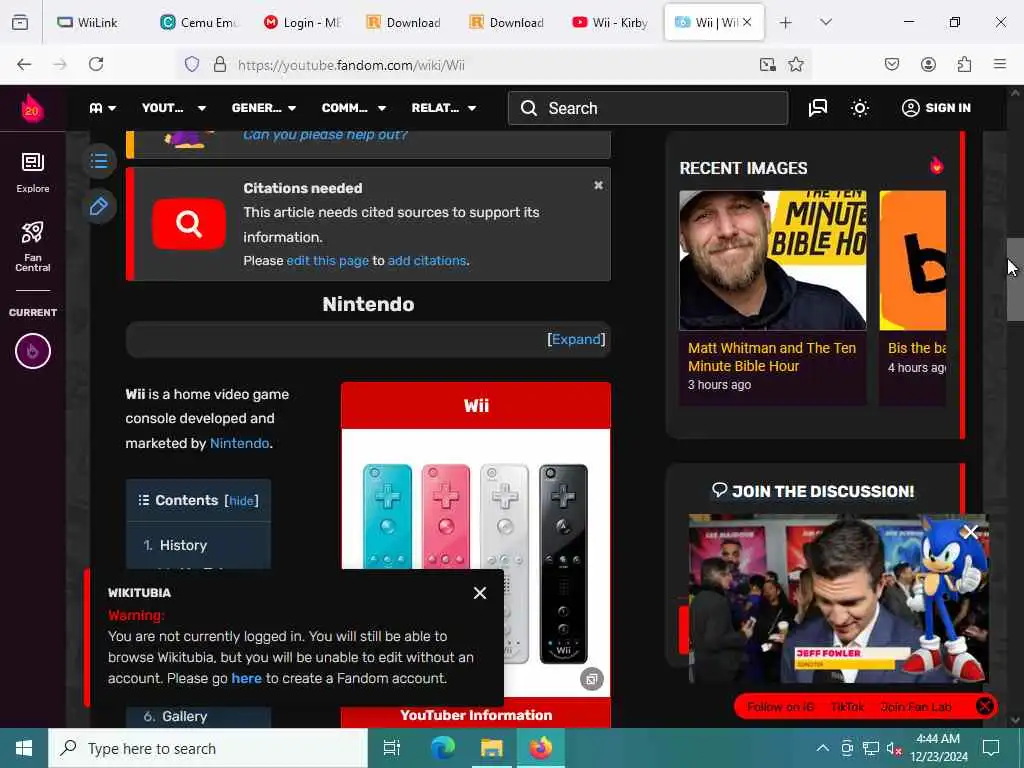Open current wiki circular icon

pos(33,351)
